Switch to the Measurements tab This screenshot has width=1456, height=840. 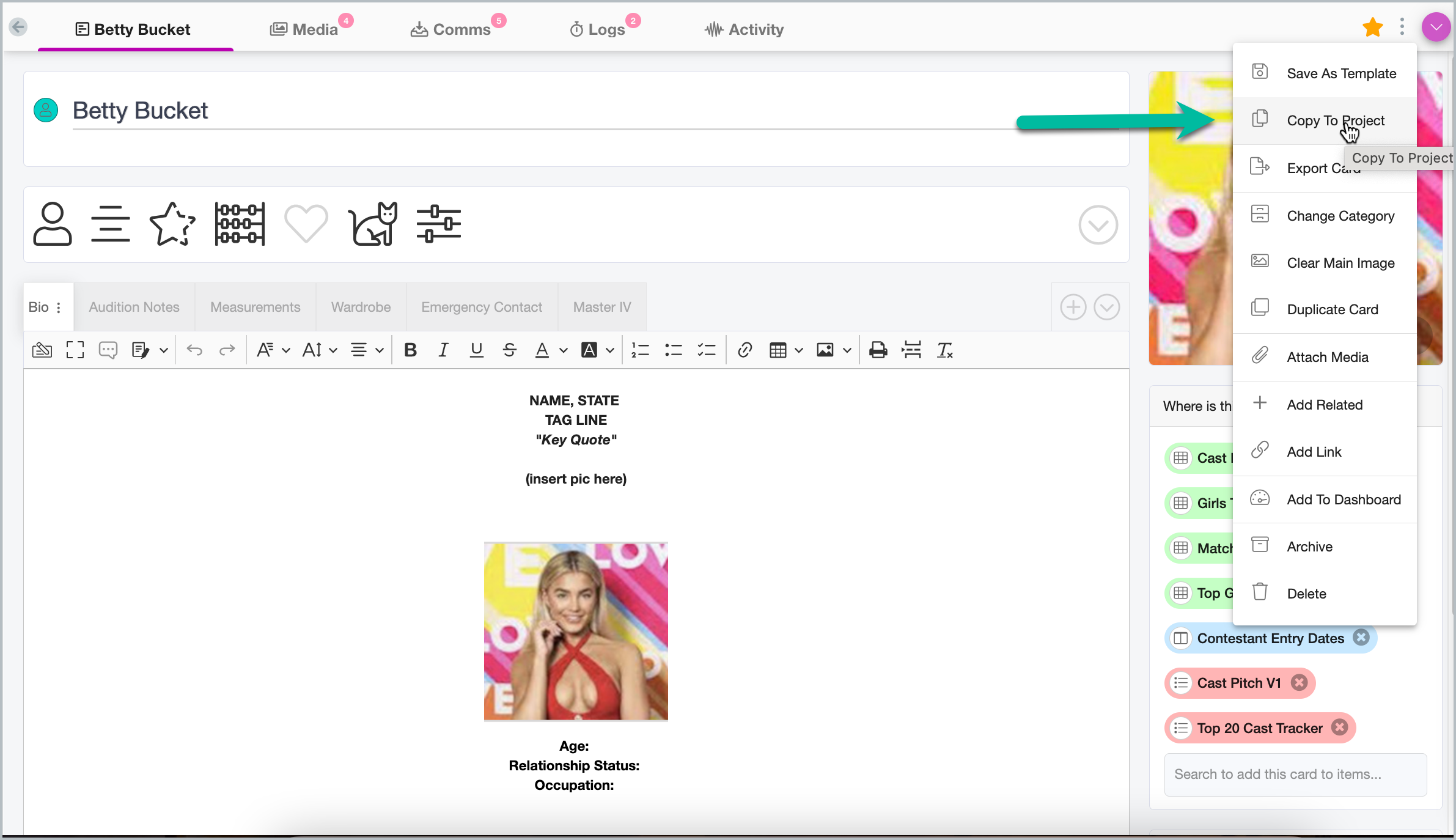(255, 307)
